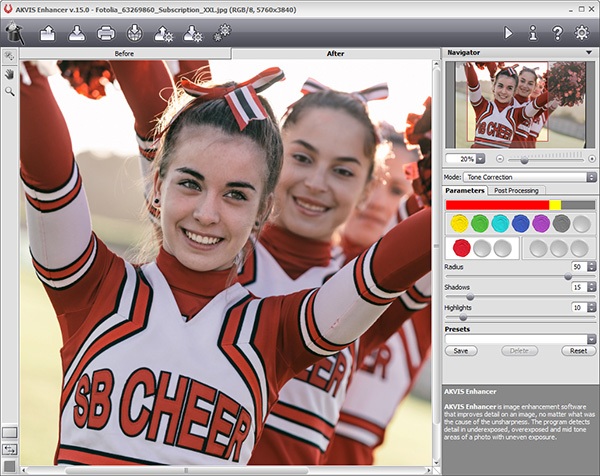
Task: Click the Delete preset button
Action: click(x=519, y=351)
